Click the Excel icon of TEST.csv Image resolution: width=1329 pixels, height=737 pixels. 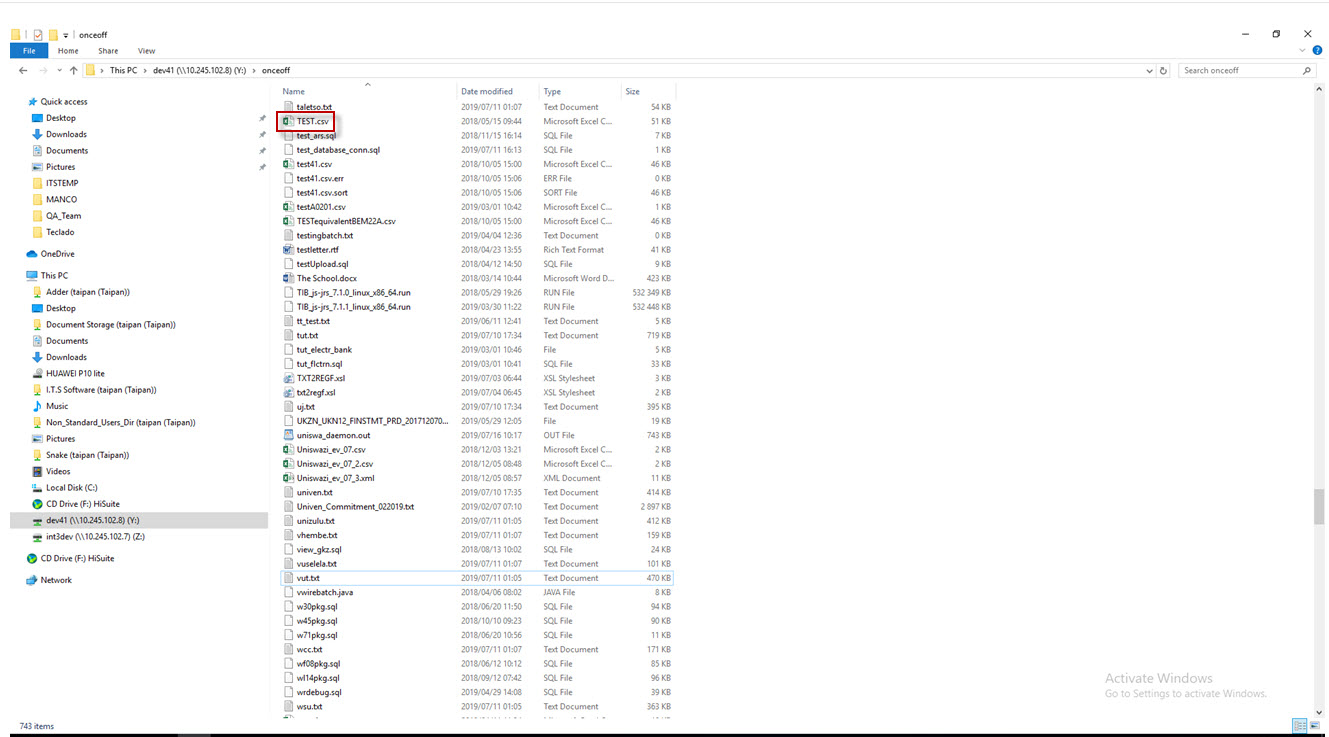coord(288,121)
